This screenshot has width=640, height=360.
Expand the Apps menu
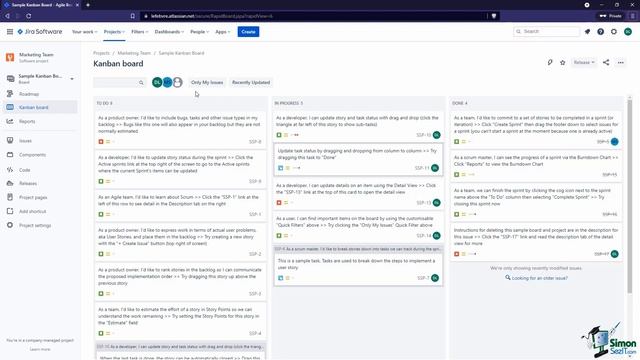(x=222, y=32)
